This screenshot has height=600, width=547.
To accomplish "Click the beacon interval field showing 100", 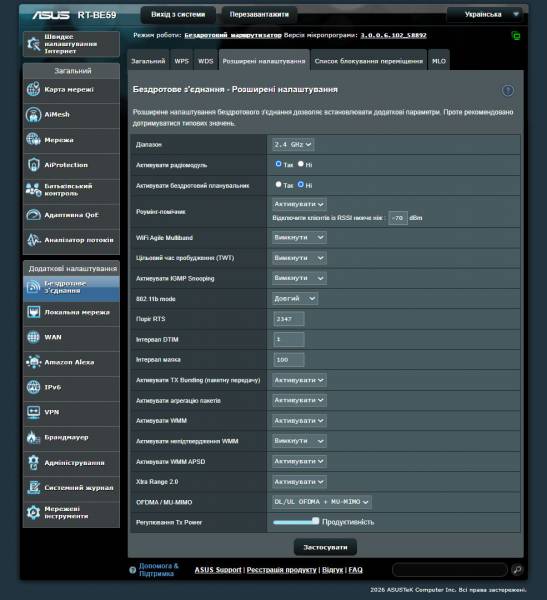I will tap(289, 360).
